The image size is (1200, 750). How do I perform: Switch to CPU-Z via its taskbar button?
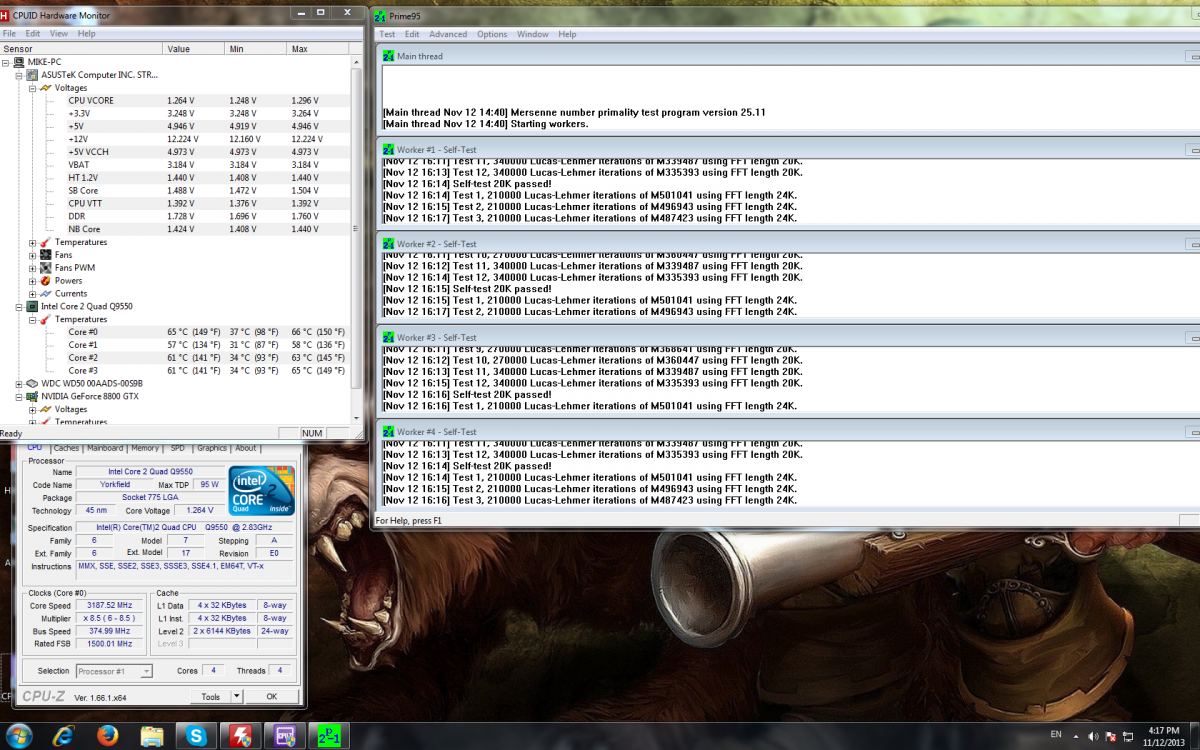pos(283,736)
